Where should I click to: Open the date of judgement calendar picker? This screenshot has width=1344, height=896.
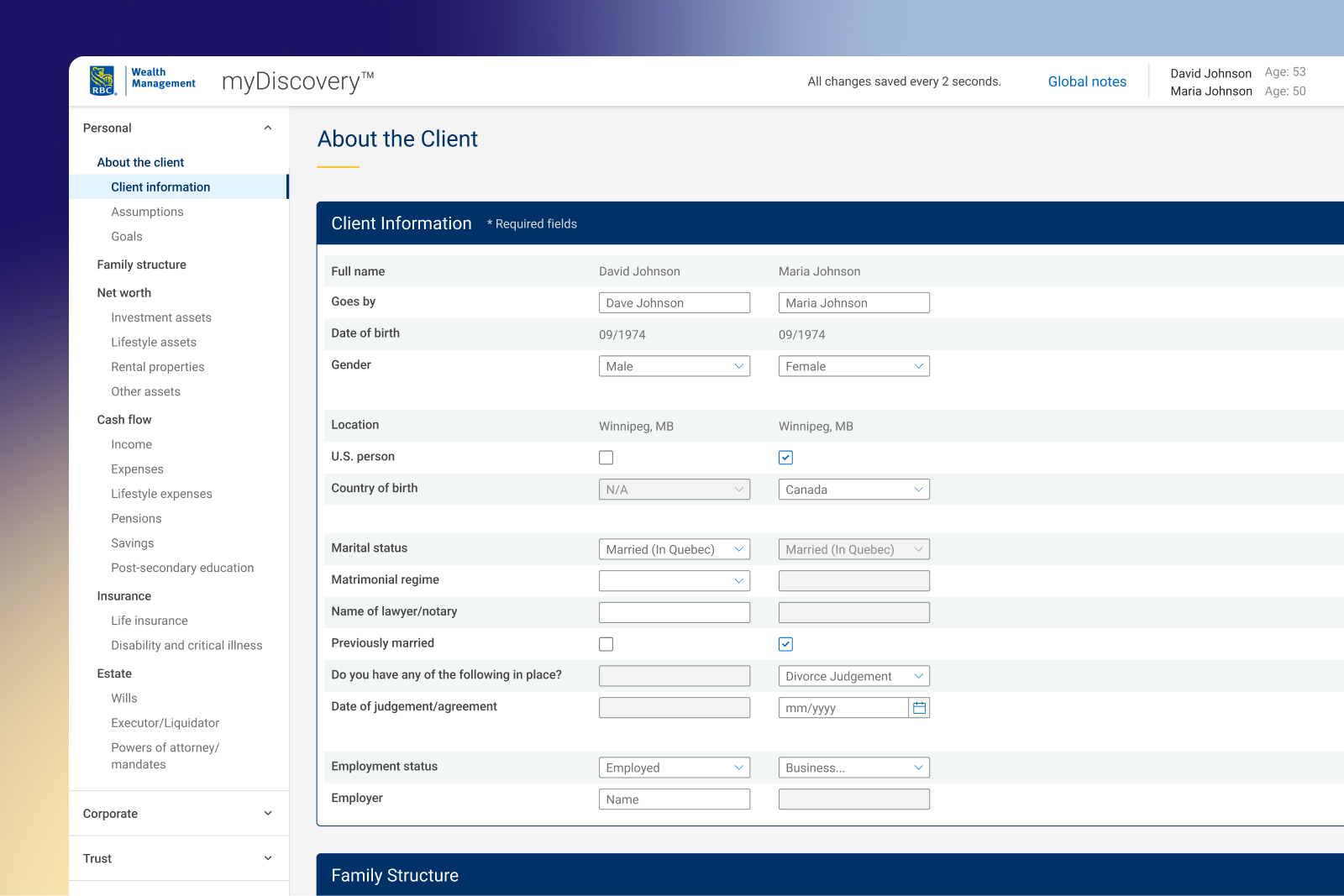[919, 708]
